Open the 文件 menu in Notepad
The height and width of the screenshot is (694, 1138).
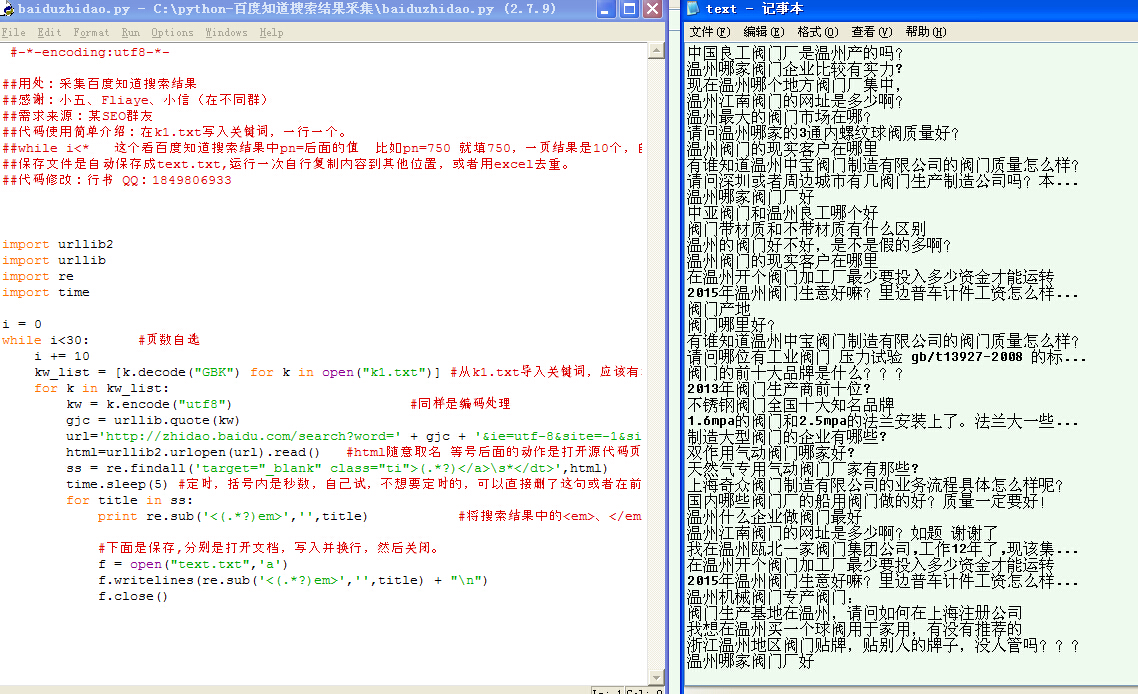coord(710,31)
